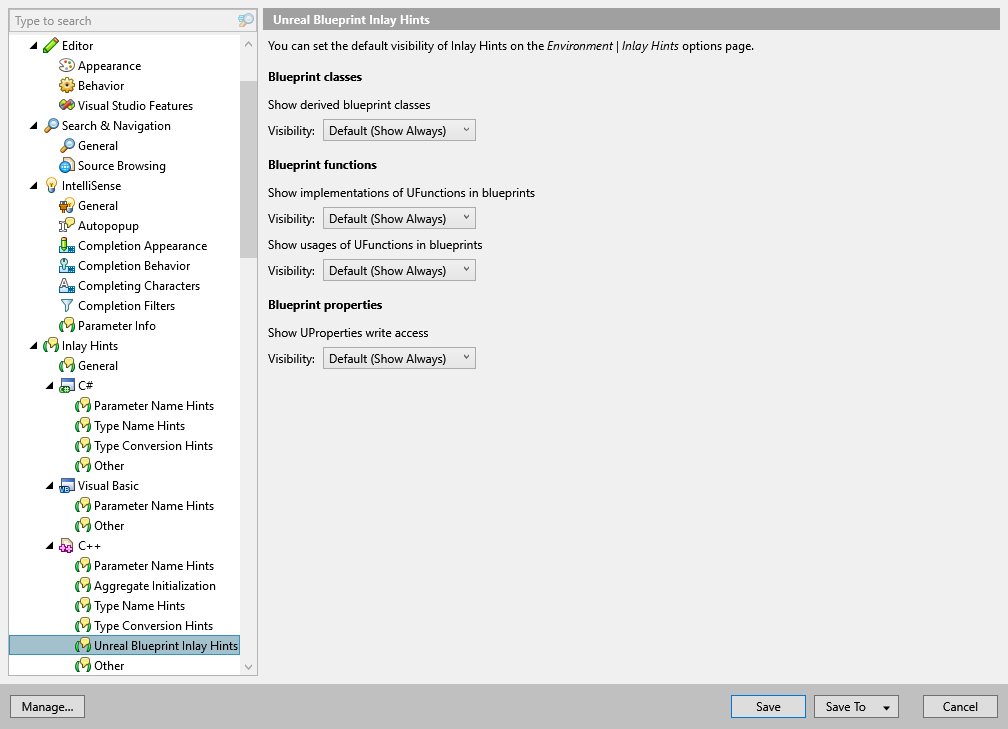Select Completing Characters tree item
1008x729 pixels.
point(139,285)
